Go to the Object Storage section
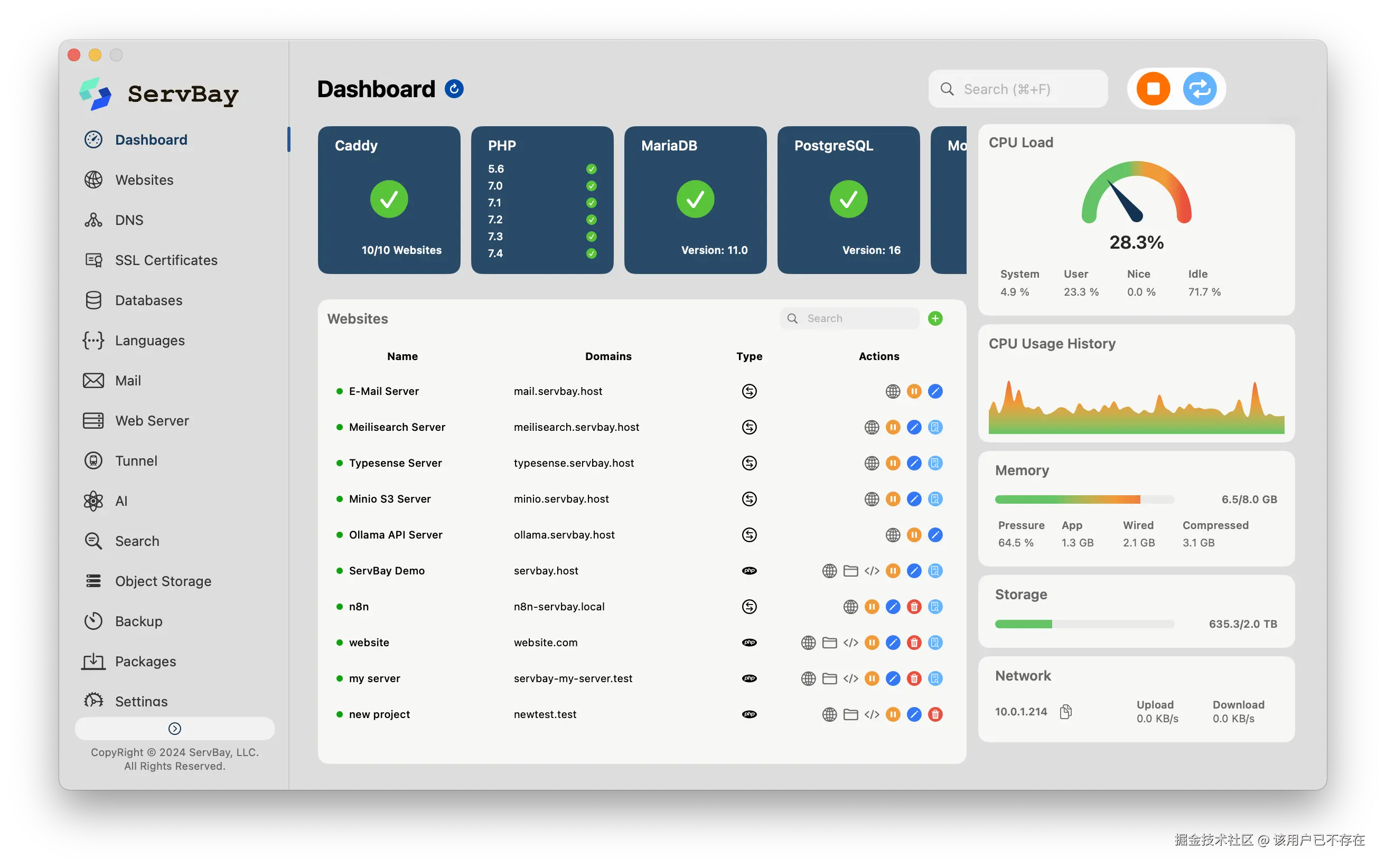1386x868 pixels. [x=163, y=581]
